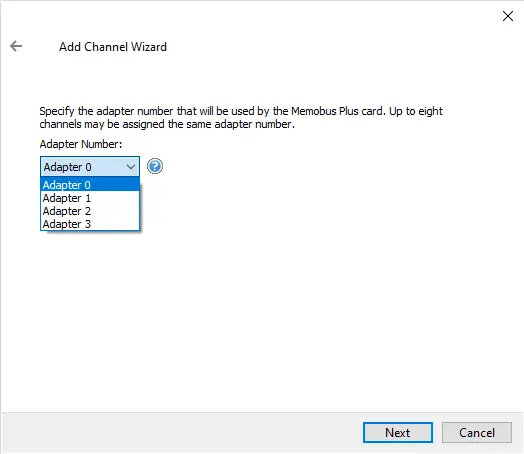The height and width of the screenshot is (454, 524).
Task: Click the 'channels may be assigned' sentence line
Action: coord(167,124)
